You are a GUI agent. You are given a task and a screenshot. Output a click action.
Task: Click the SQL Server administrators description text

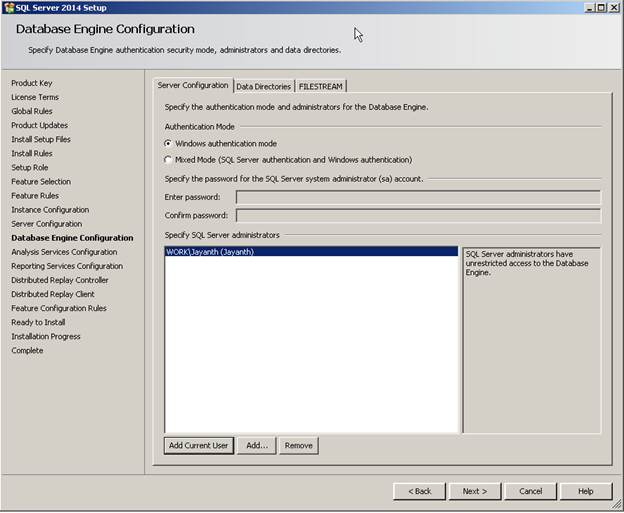tap(527, 263)
